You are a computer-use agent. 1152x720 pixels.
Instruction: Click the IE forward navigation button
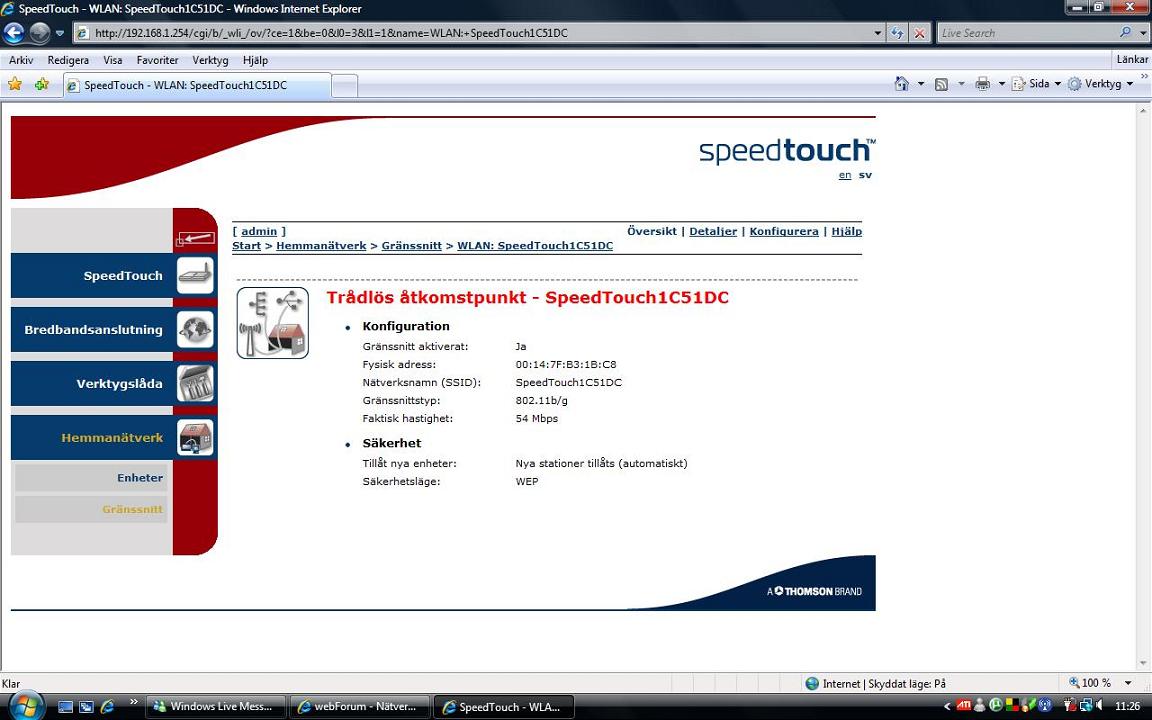point(40,33)
